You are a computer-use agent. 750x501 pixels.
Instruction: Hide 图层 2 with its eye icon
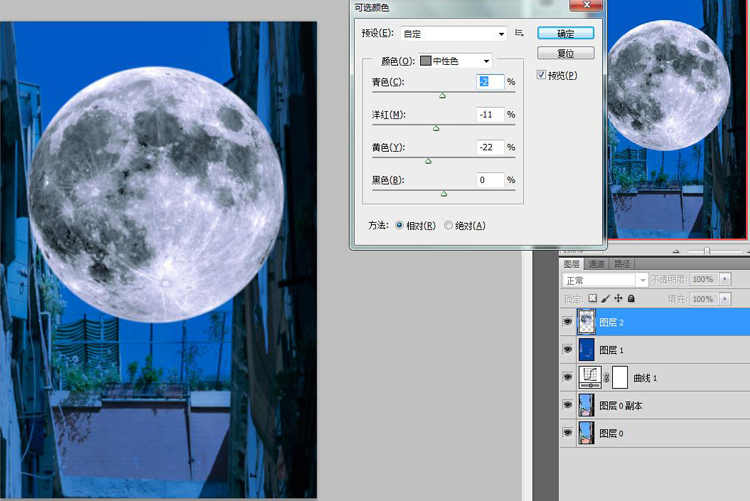[568, 322]
